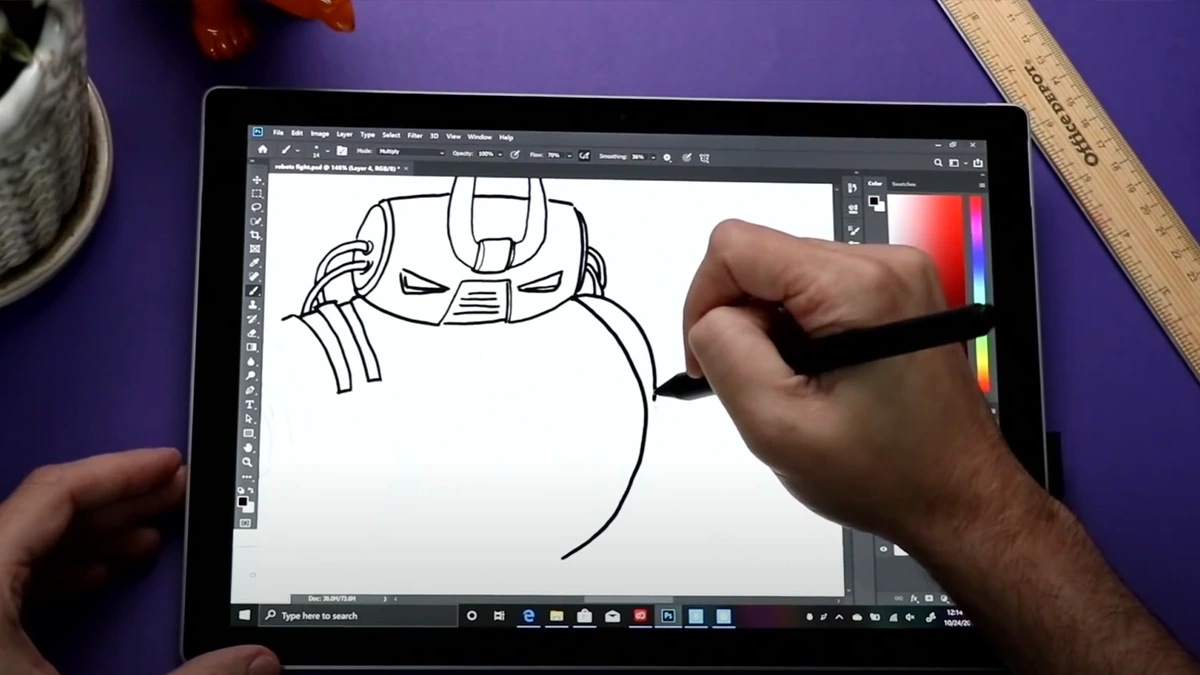
Task: Open the tool preset arrow beside brush icon
Action: (297, 151)
